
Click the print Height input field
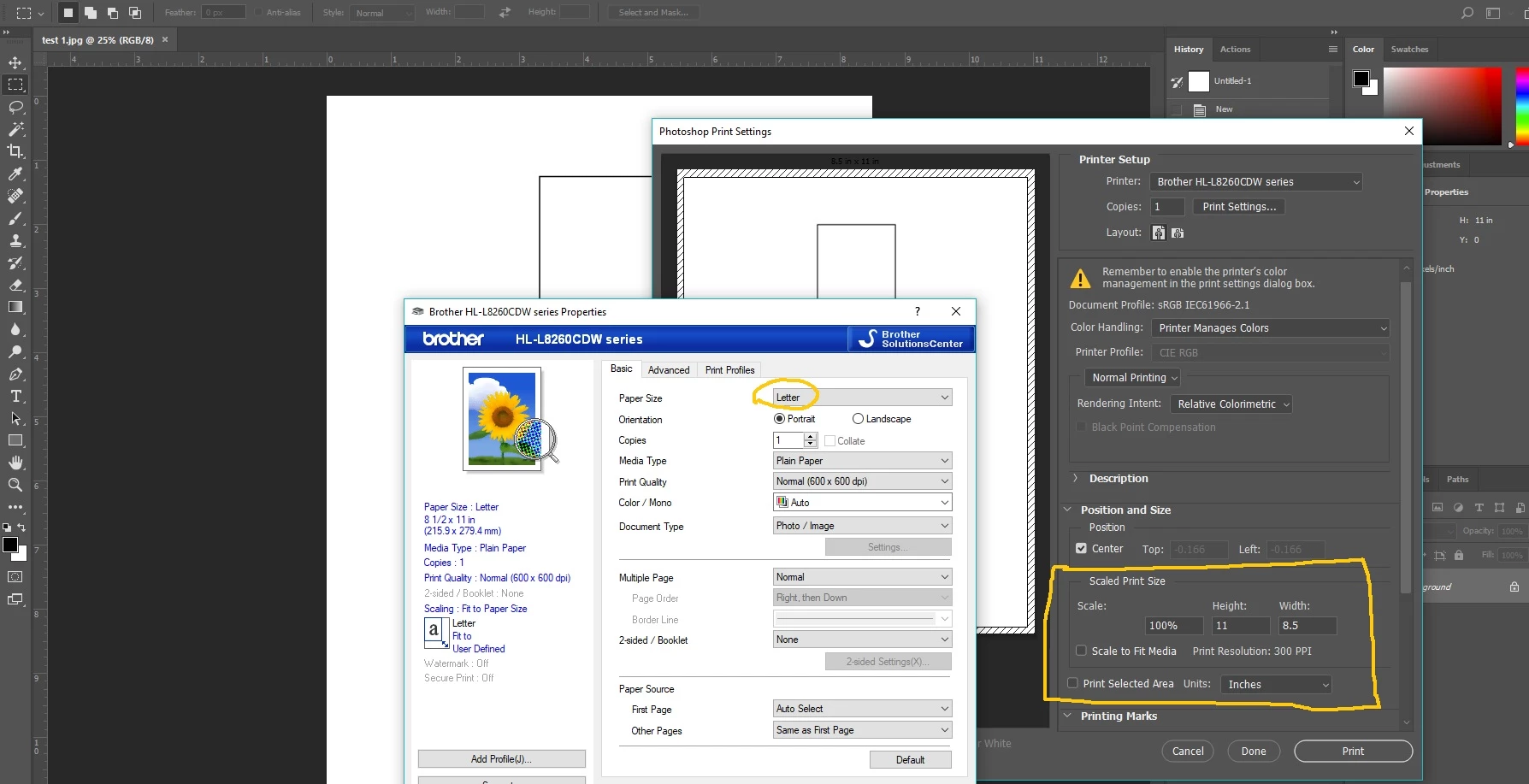pyautogui.click(x=1241, y=626)
